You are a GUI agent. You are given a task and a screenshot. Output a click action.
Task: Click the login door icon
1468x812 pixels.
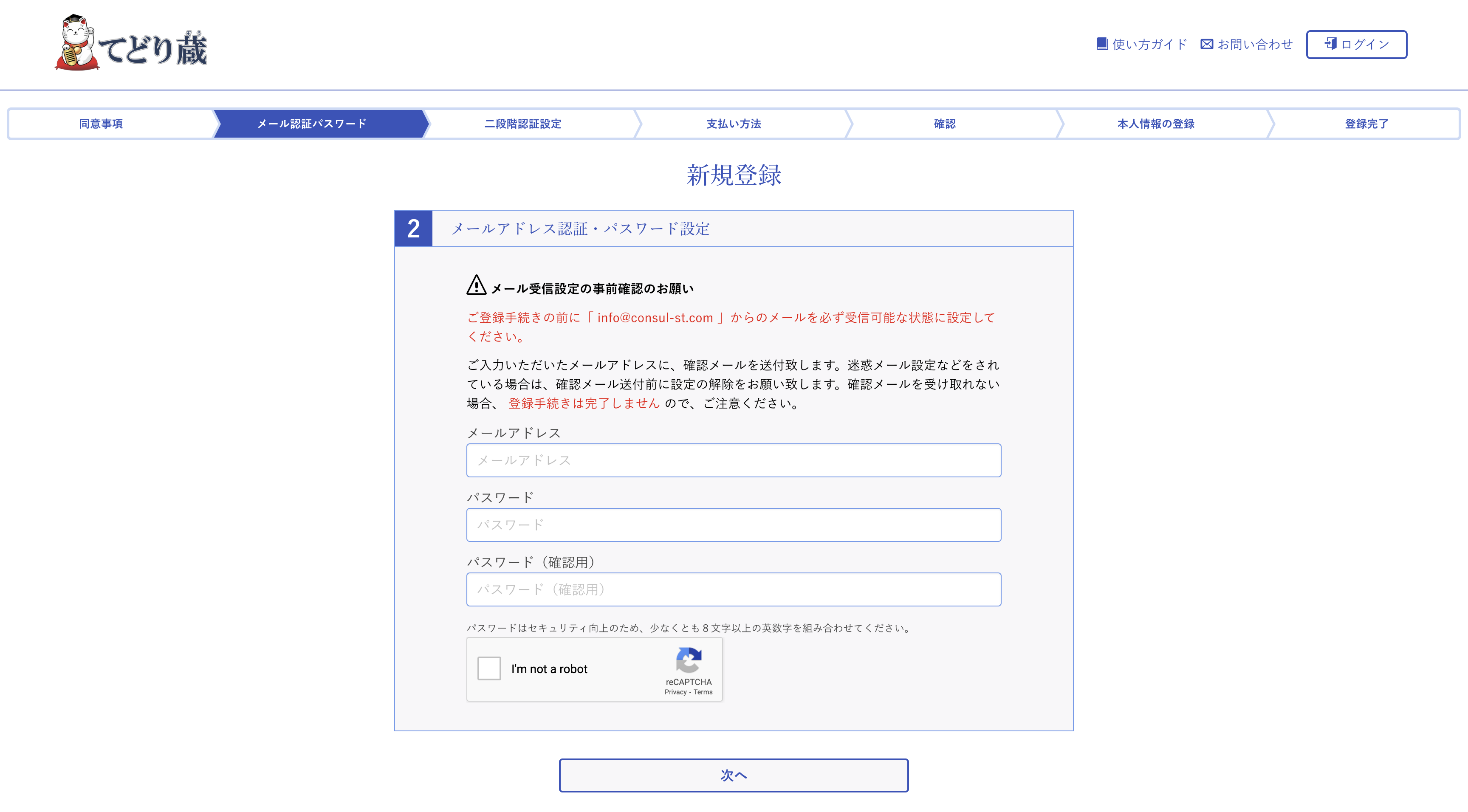pos(1331,44)
